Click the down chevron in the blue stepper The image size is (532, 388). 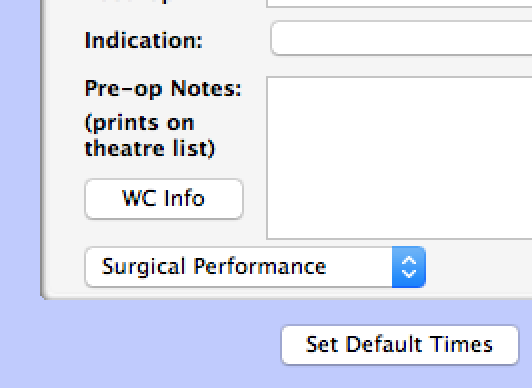(409, 273)
